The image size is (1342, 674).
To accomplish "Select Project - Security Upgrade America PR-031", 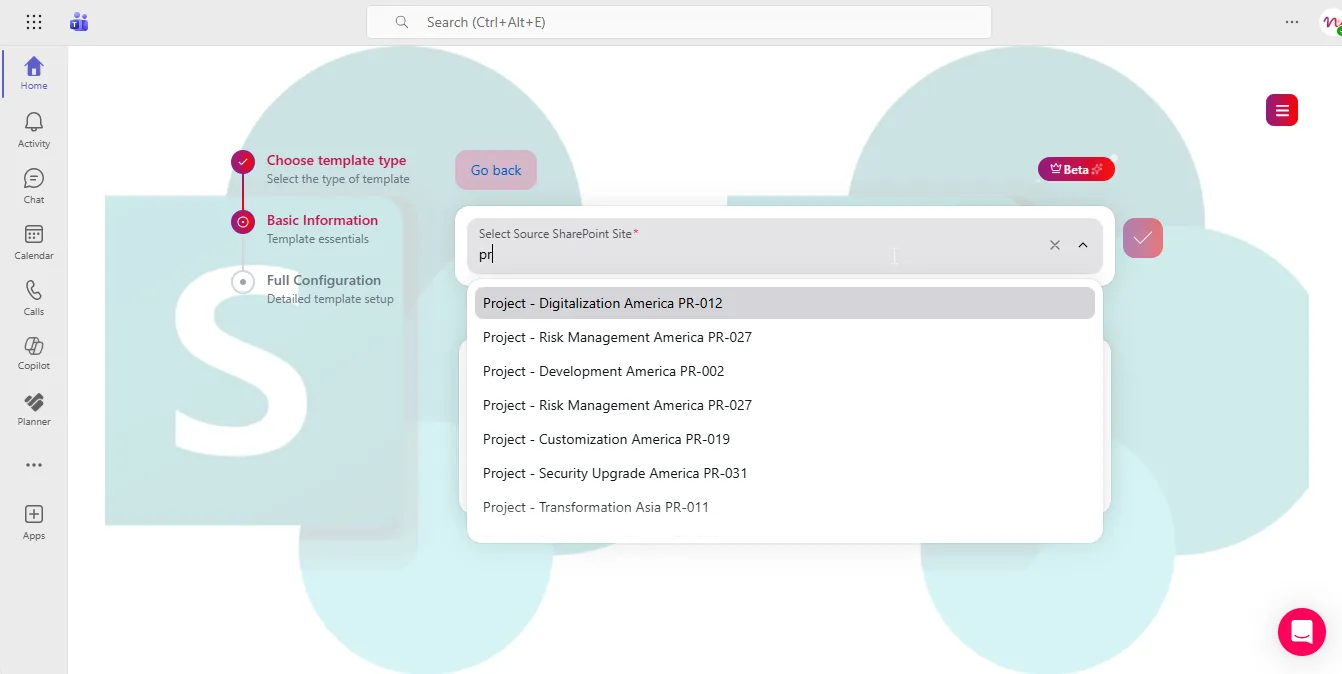I will 785,473.
